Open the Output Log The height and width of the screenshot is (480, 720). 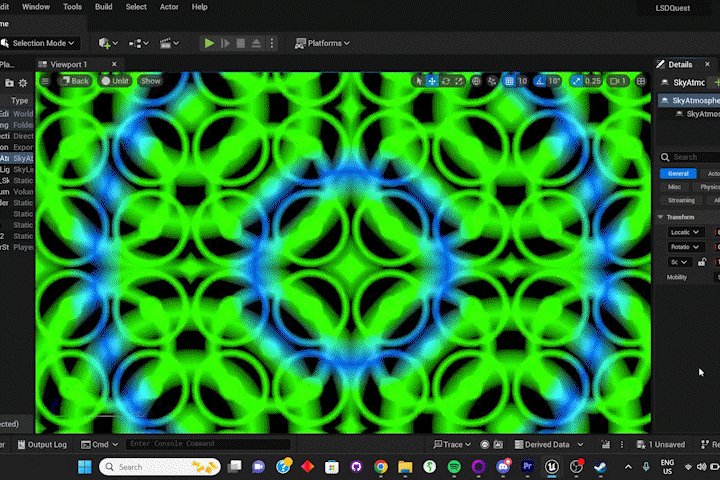[42, 444]
